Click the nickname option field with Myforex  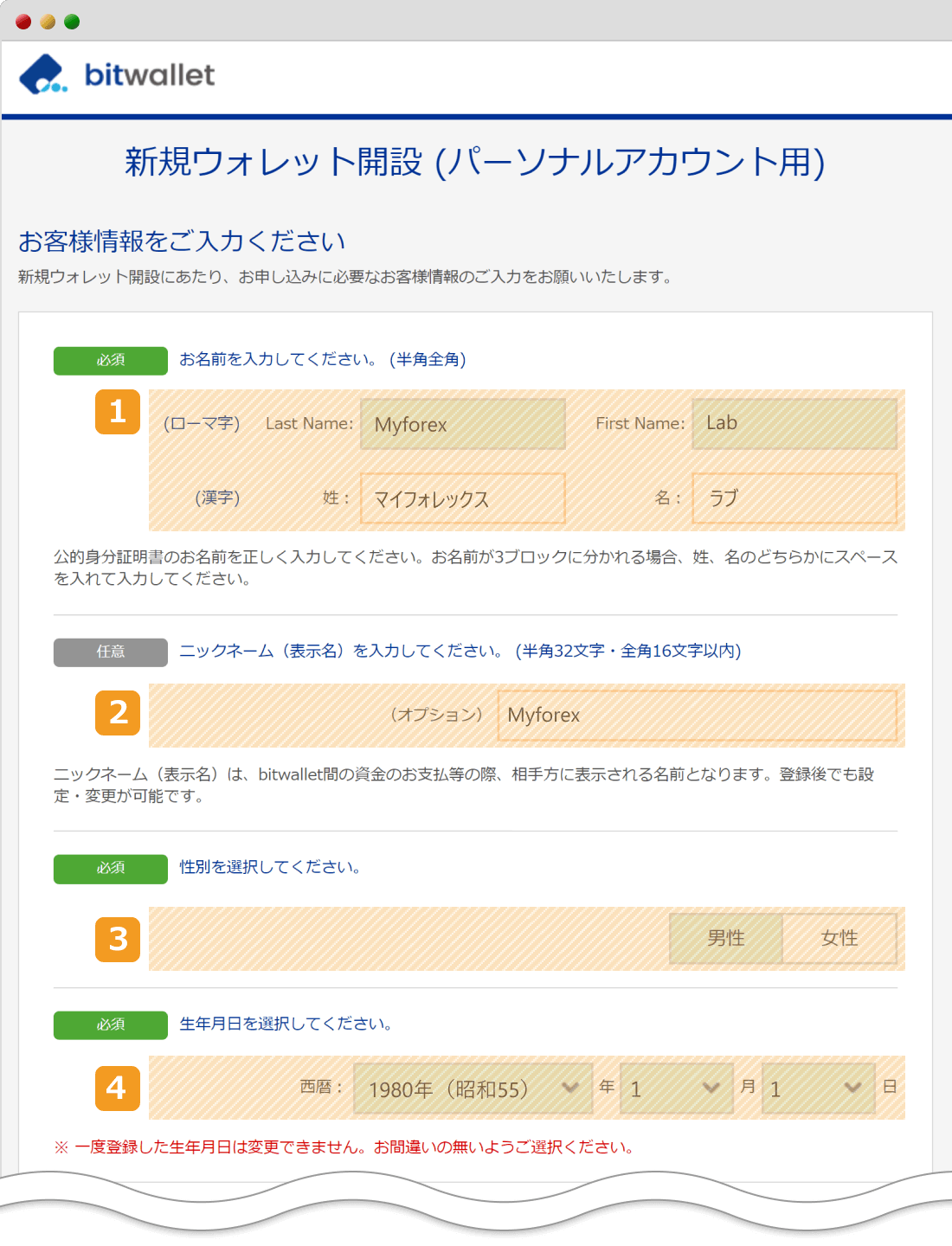(x=697, y=716)
